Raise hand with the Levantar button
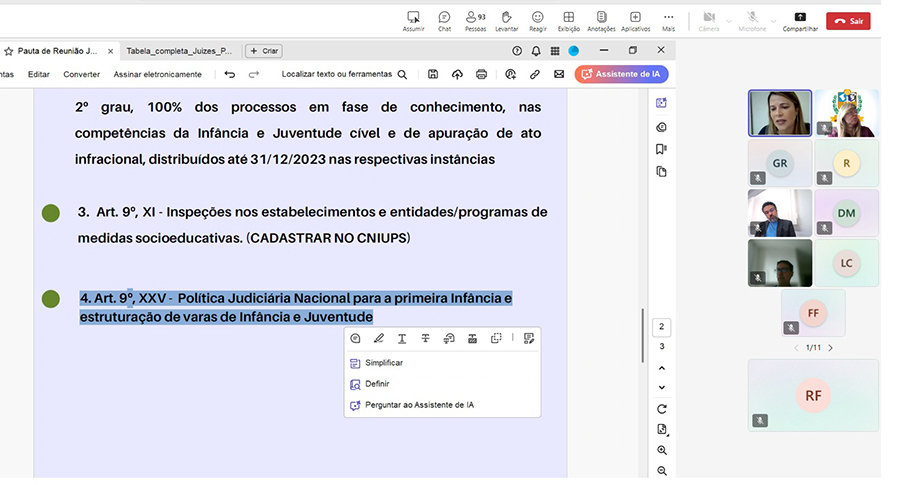 coord(506,18)
